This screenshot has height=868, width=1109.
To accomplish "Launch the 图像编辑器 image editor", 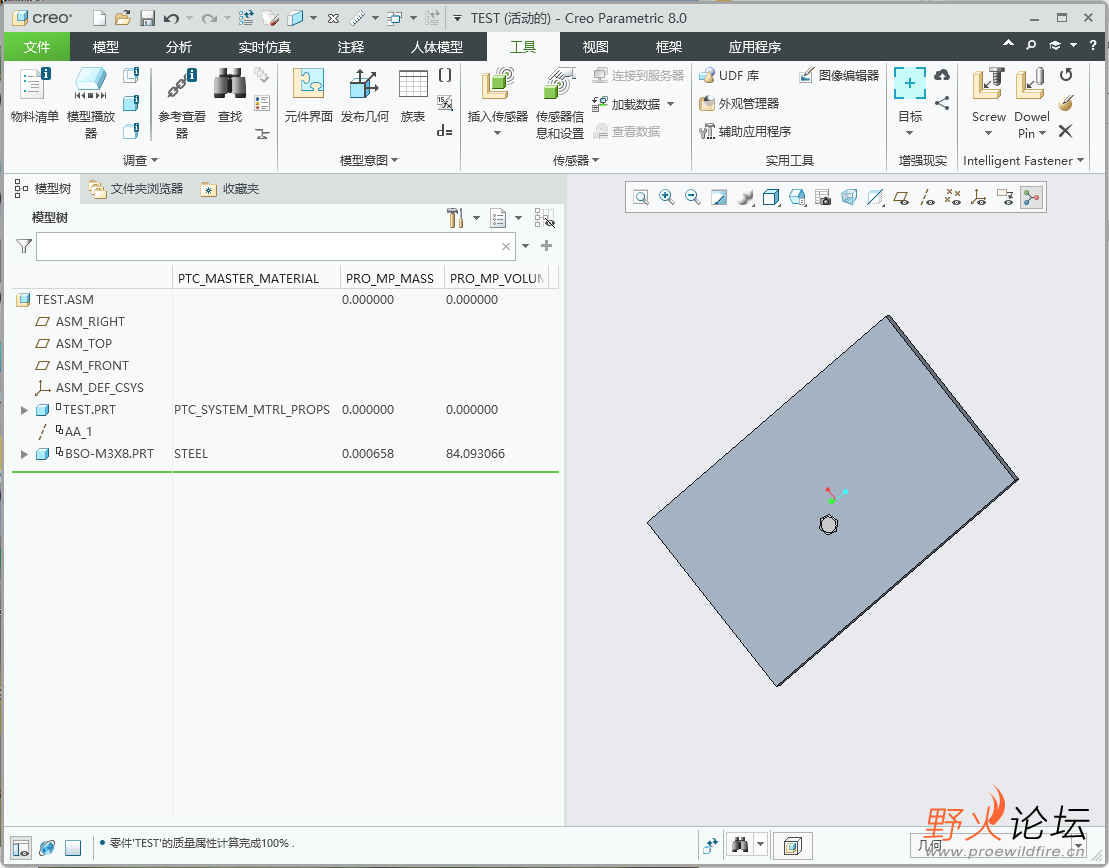I will (839, 75).
